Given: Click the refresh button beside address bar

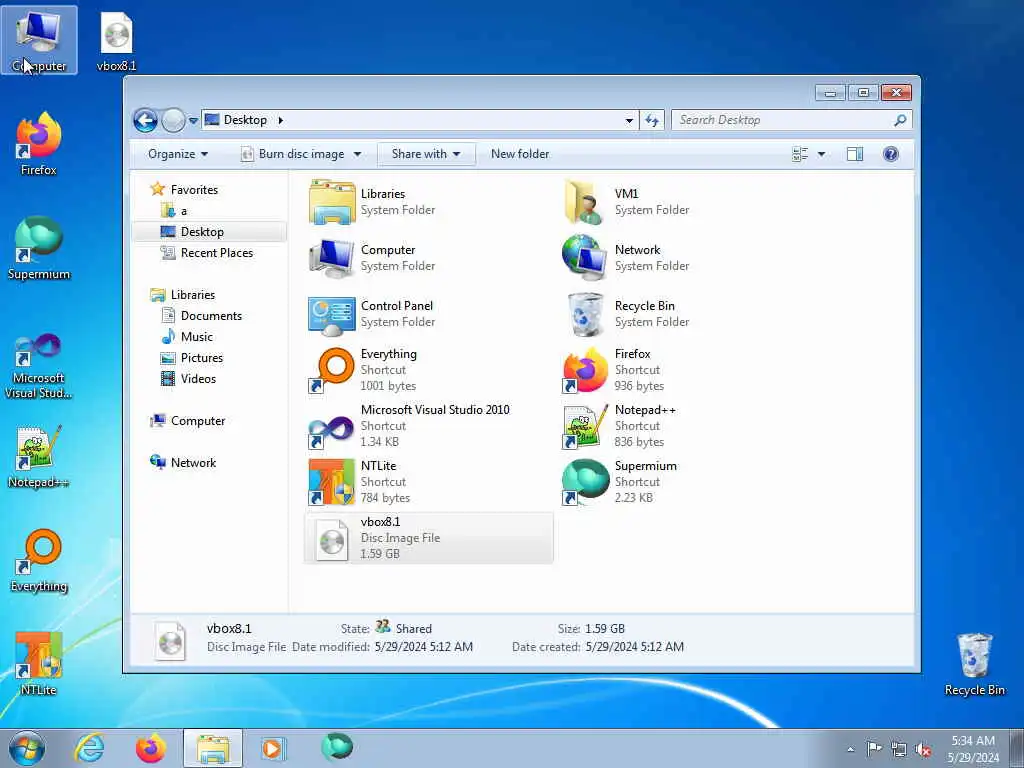Looking at the screenshot, I should tap(652, 120).
